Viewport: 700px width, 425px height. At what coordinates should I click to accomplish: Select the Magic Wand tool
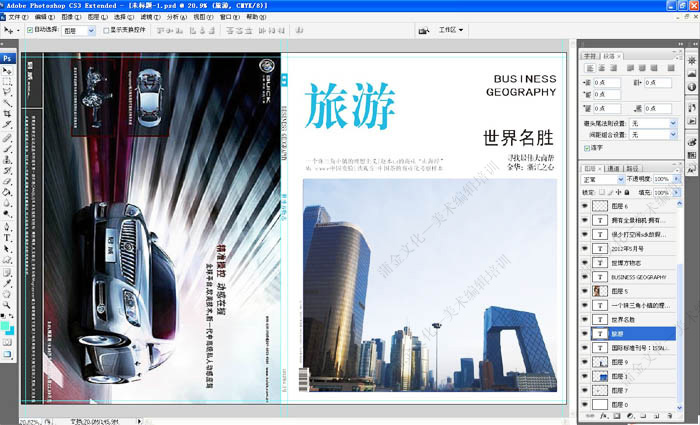[7, 103]
